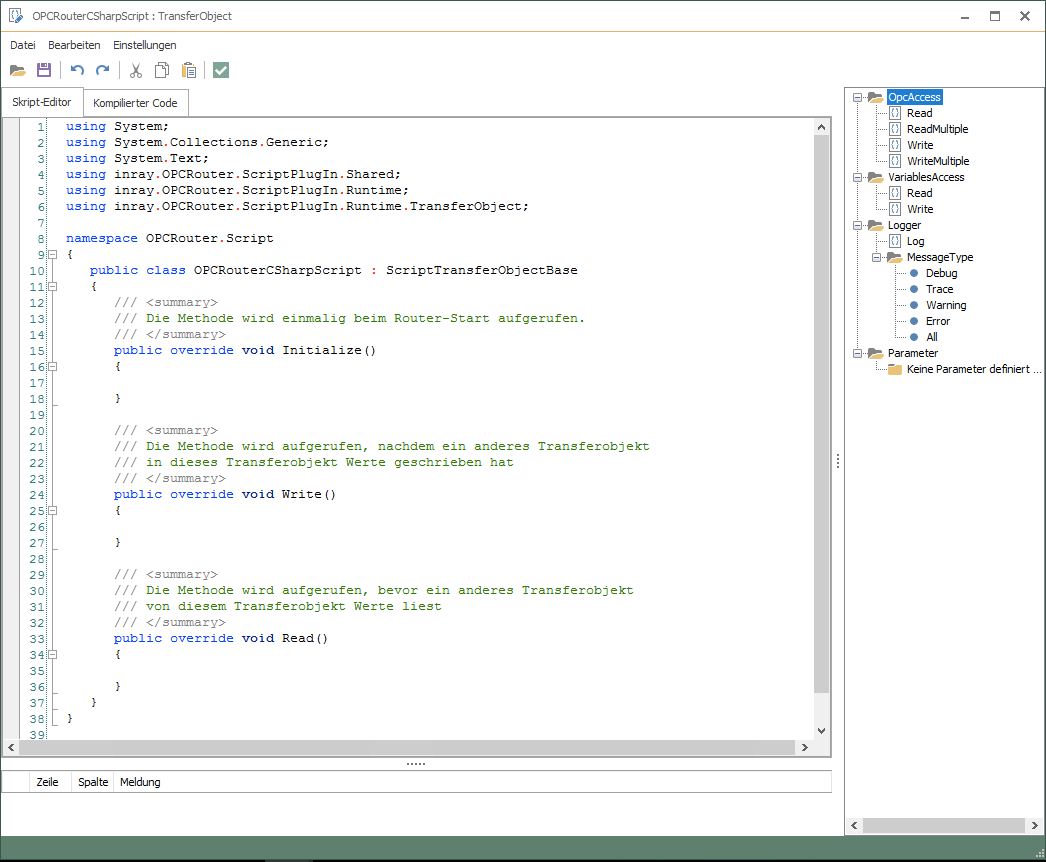Open the Einstellungen menu
This screenshot has height=862, width=1046.
coord(145,45)
